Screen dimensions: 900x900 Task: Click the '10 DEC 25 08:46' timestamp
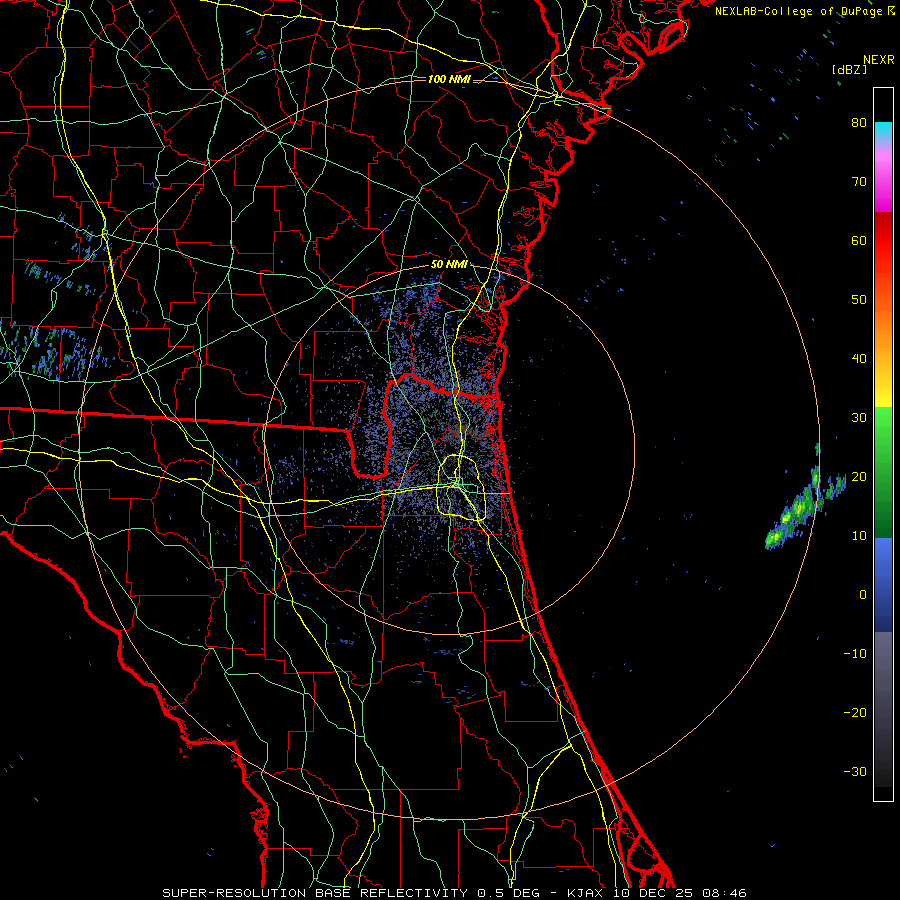click(680, 893)
